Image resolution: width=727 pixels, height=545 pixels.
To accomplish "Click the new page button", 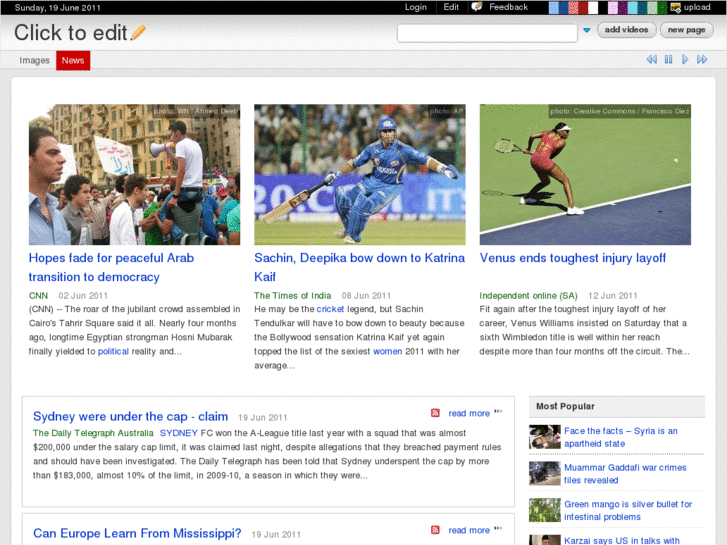I will point(686,30).
